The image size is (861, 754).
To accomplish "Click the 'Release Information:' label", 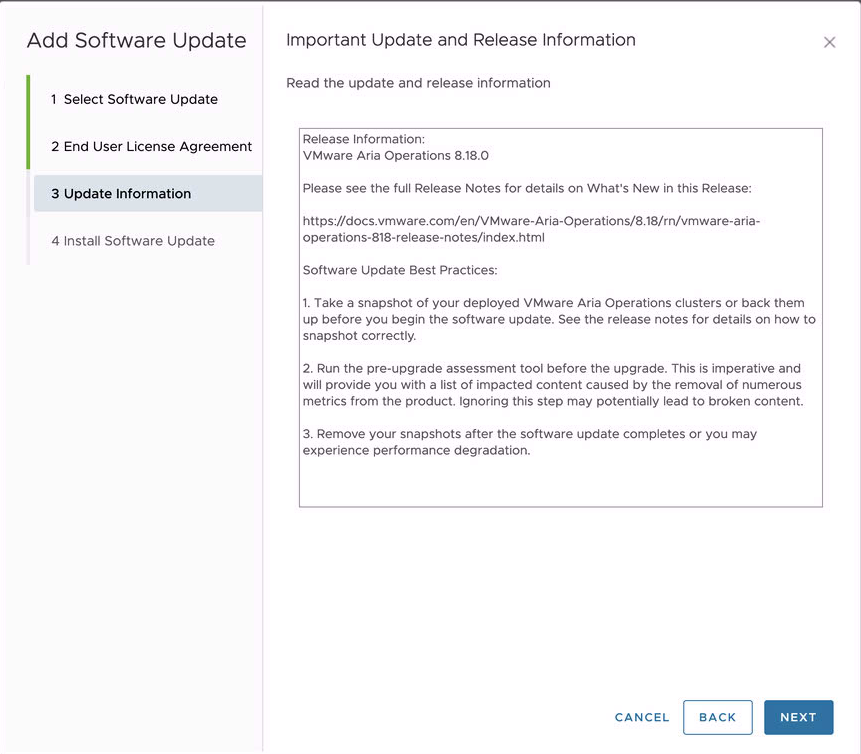I will [364, 139].
